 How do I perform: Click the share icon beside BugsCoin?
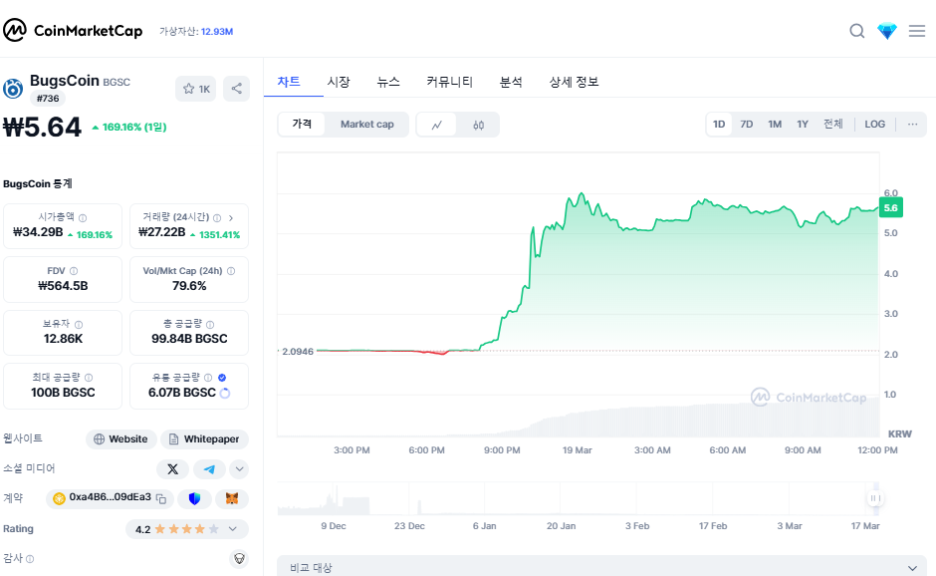pyautogui.click(x=236, y=88)
